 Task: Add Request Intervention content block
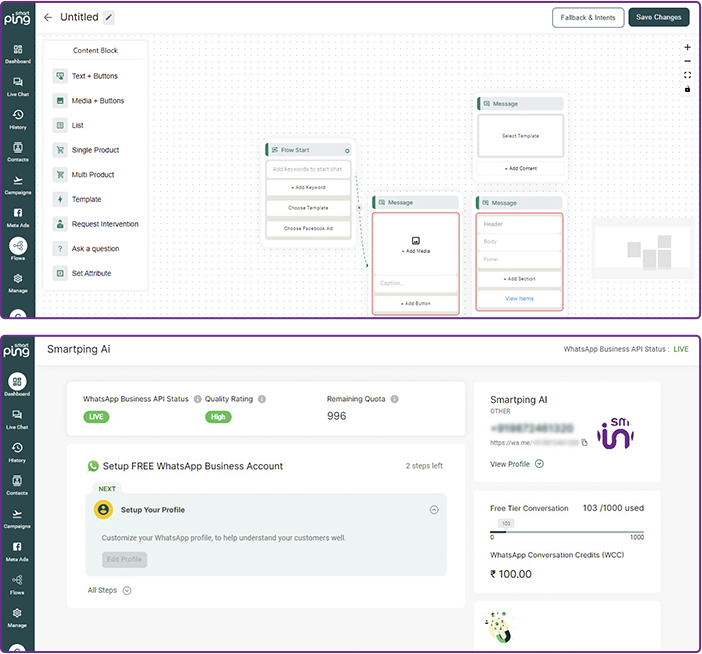coord(95,224)
